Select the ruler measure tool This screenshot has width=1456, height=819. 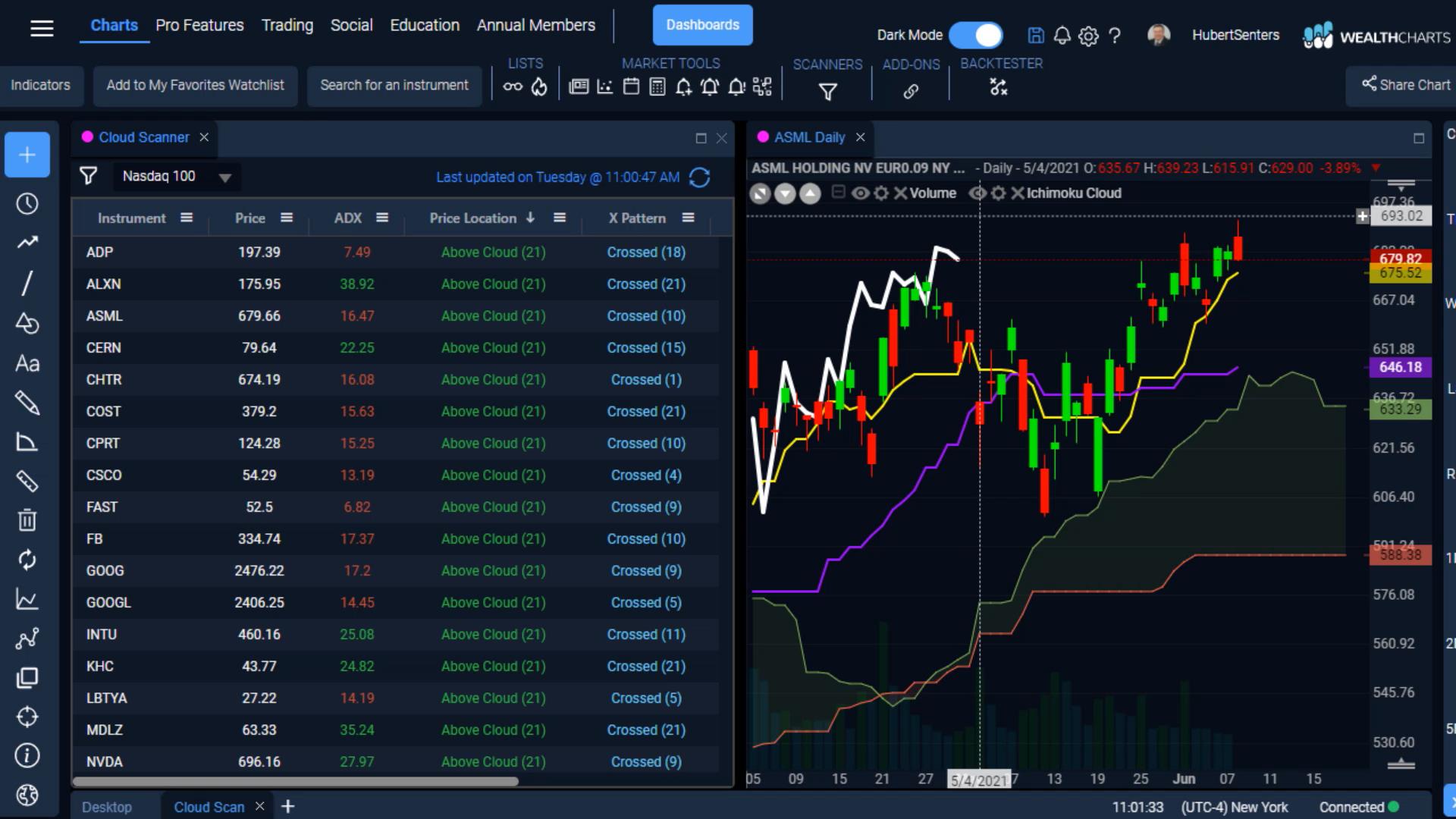(x=27, y=481)
